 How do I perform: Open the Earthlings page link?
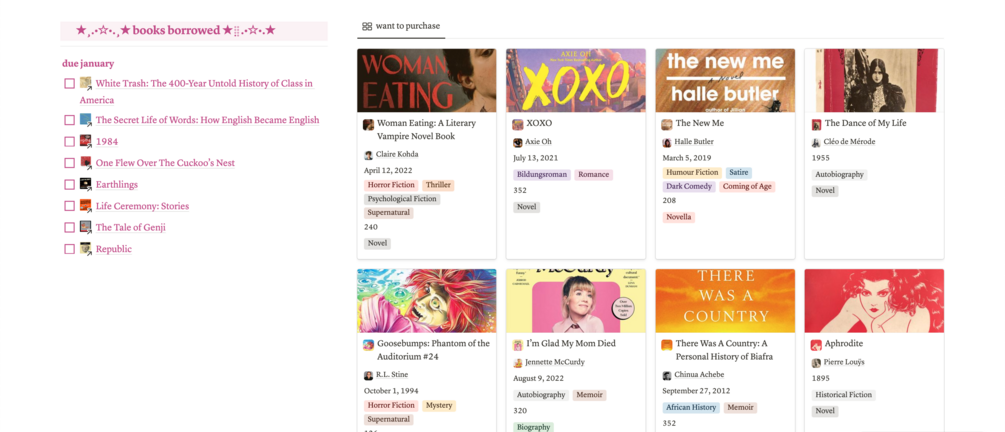click(117, 185)
